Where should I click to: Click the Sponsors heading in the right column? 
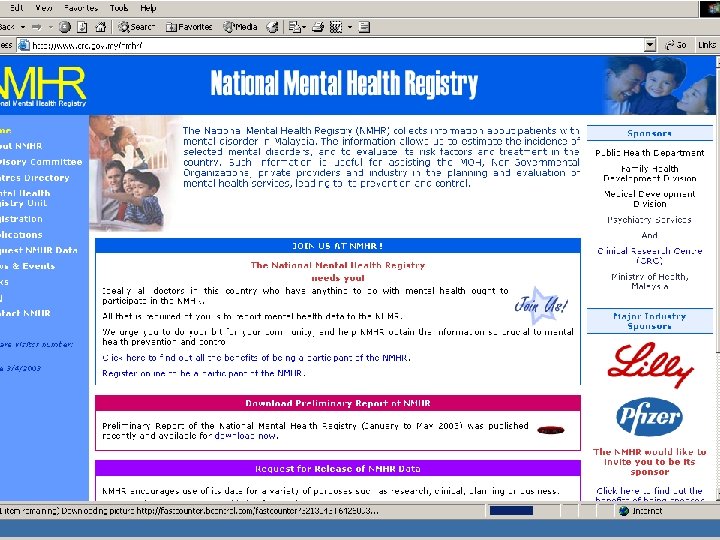[649, 134]
